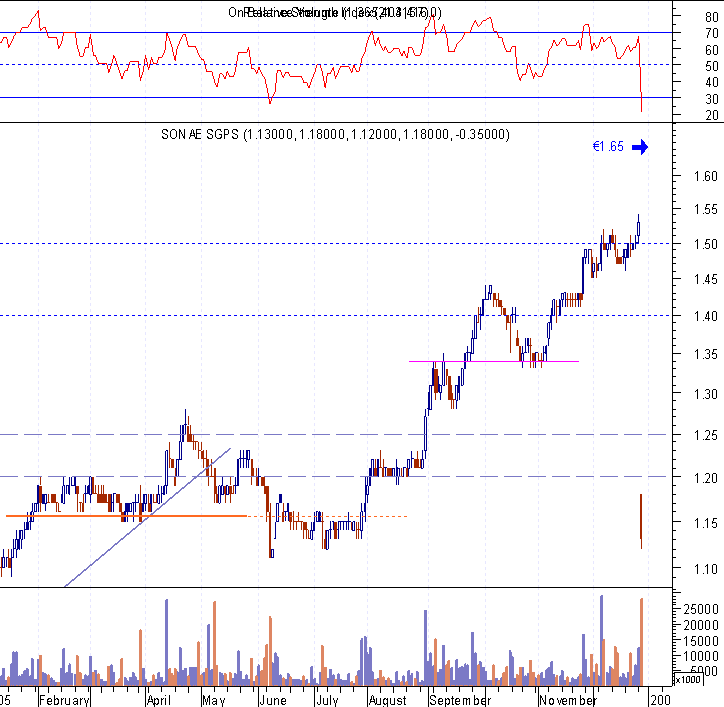Viewport: 724px width, 707px height.
Task: Click the May label on the time axis
Action: [213, 700]
